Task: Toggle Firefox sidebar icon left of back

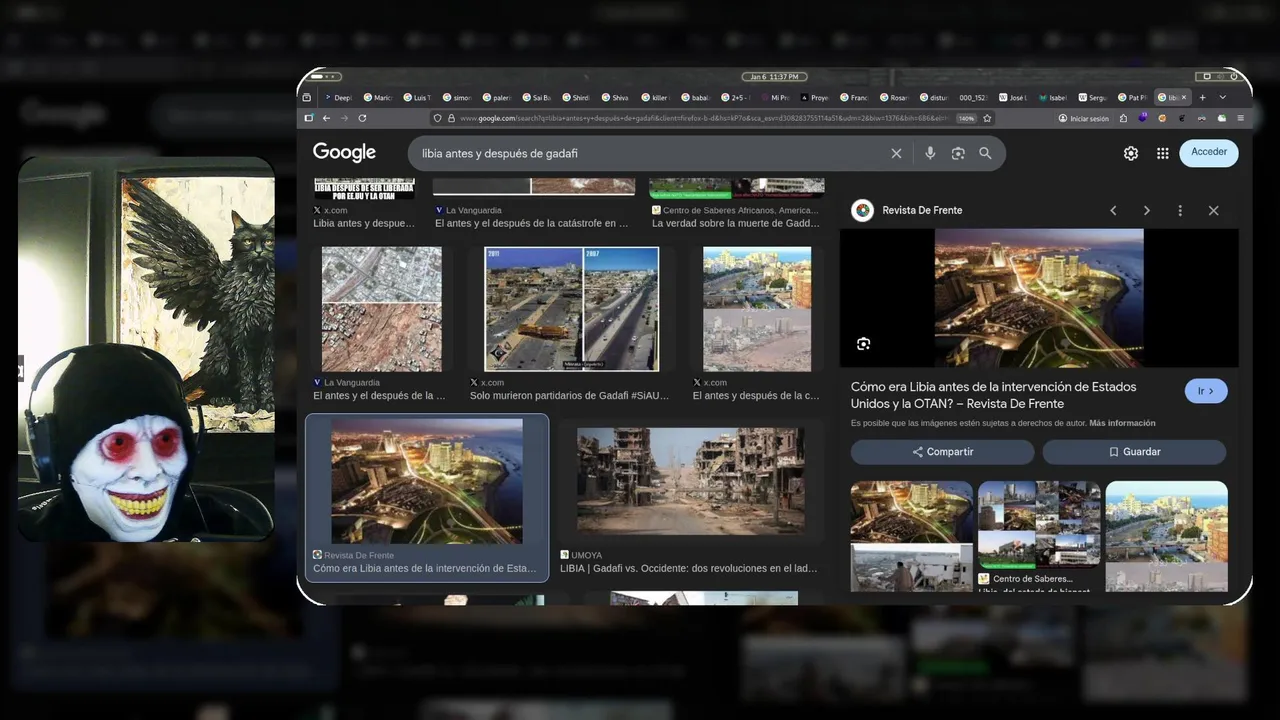Action: pyautogui.click(x=308, y=118)
